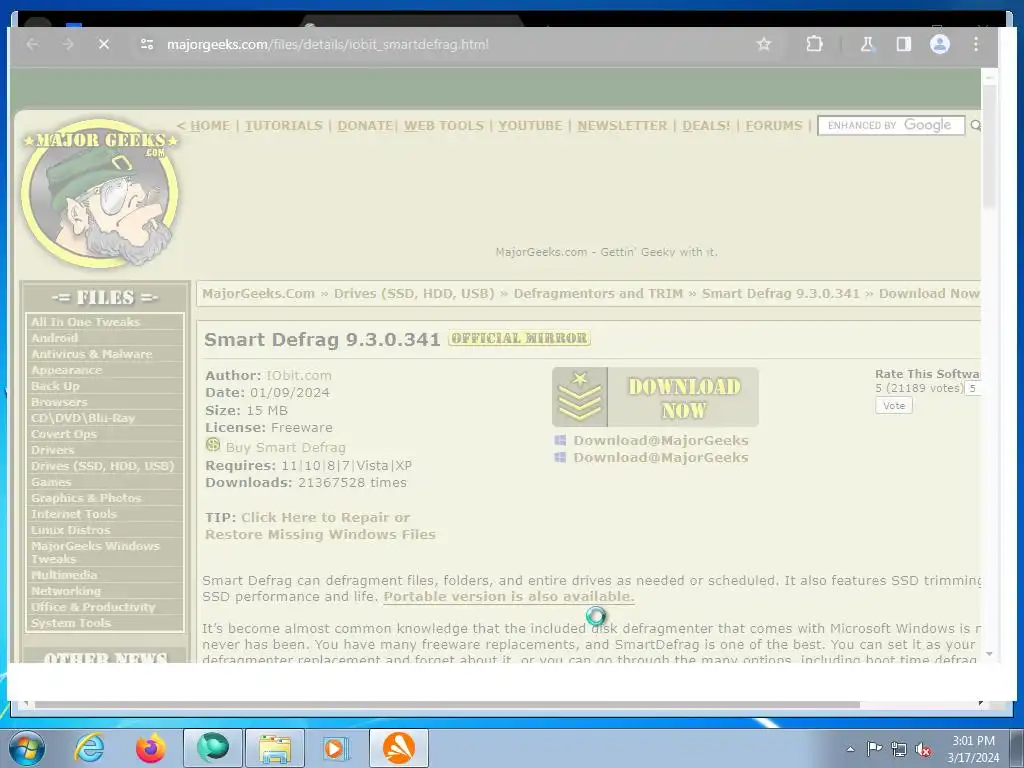Open the file explorer taskbar icon
The image size is (1024, 768).
point(275,748)
